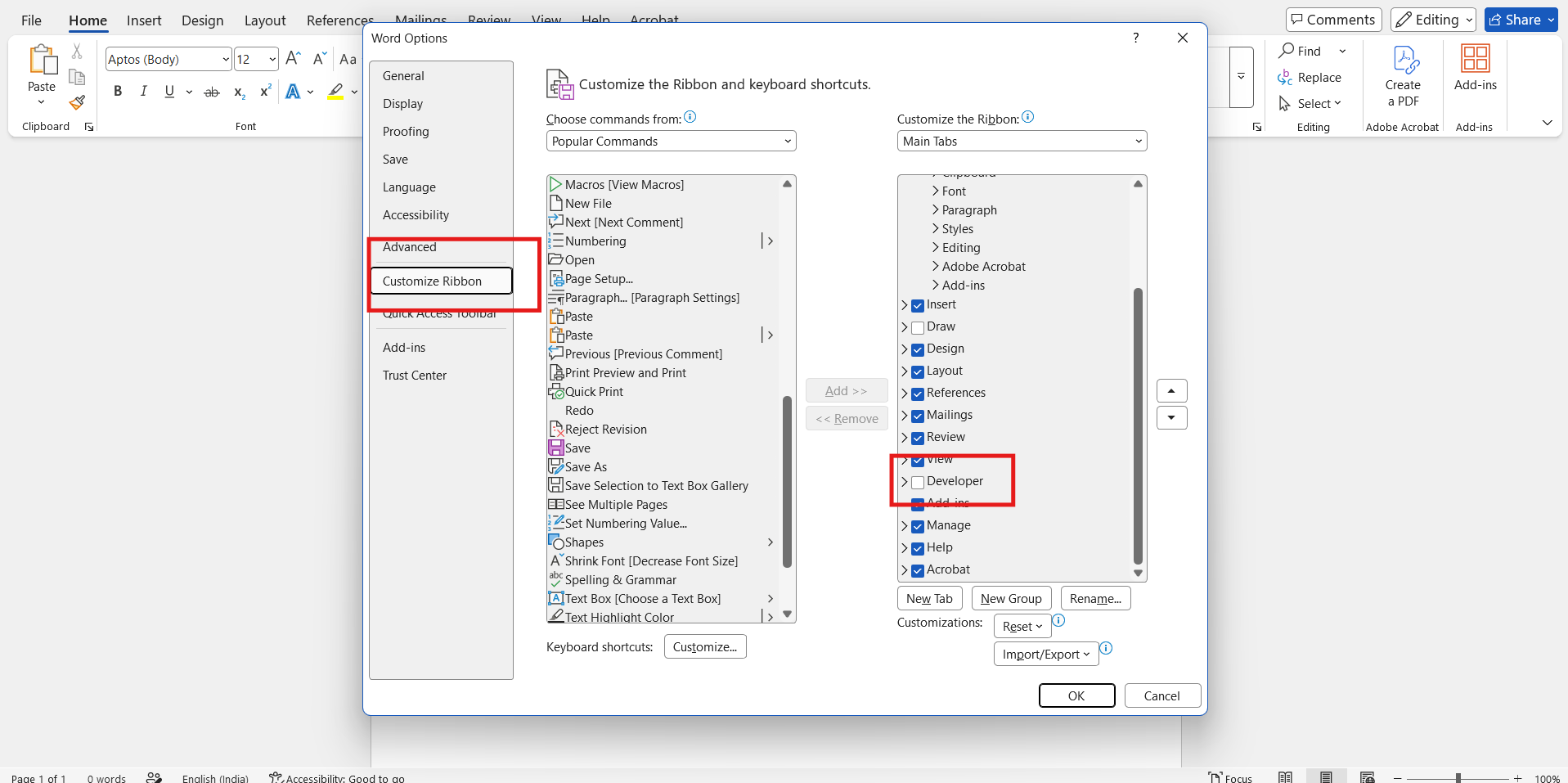1568x783 pixels.
Task: Uncheck the Acrobat tab checkbox
Action: point(918,571)
